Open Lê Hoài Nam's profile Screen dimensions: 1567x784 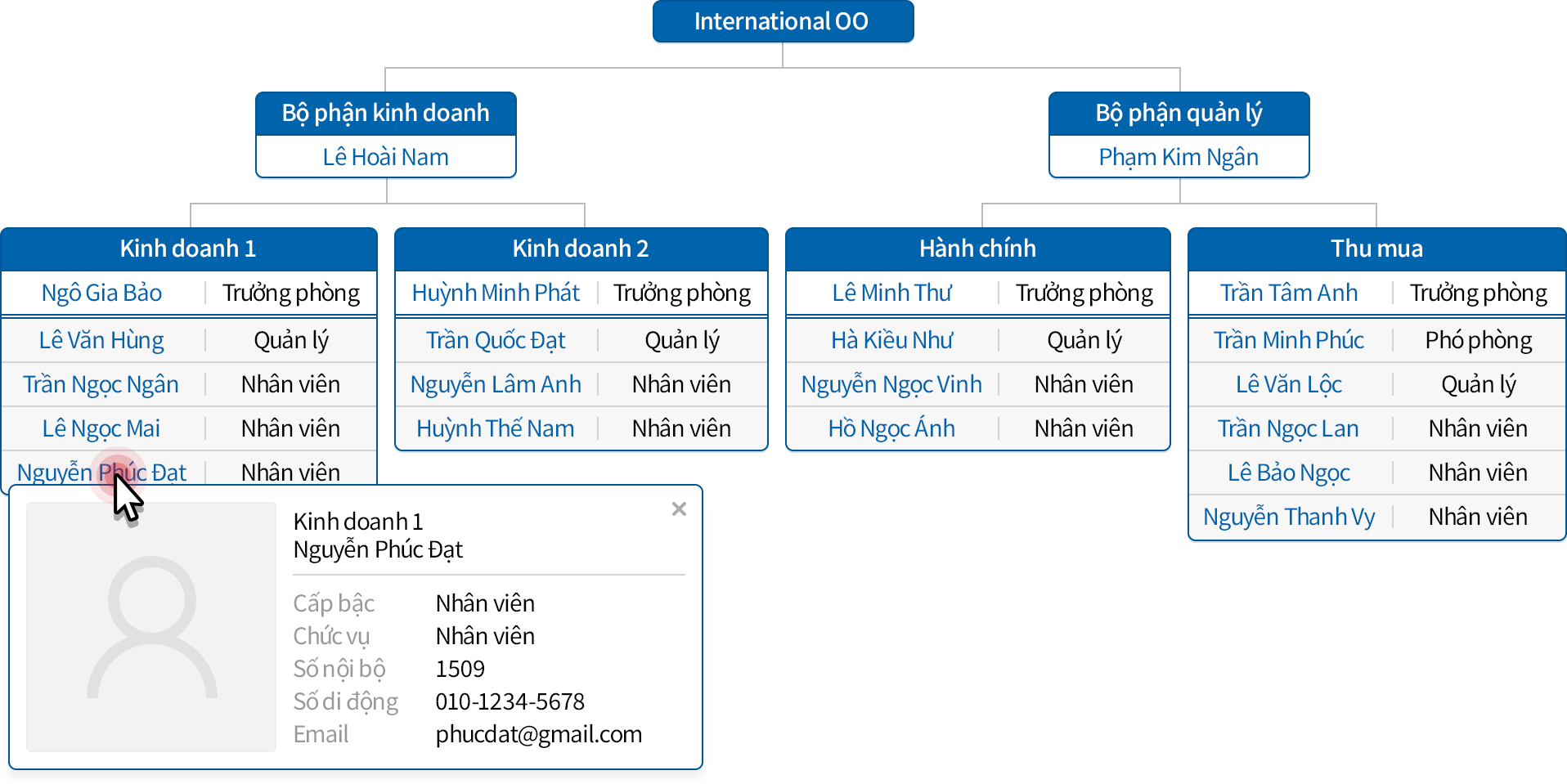pyautogui.click(x=385, y=157)
